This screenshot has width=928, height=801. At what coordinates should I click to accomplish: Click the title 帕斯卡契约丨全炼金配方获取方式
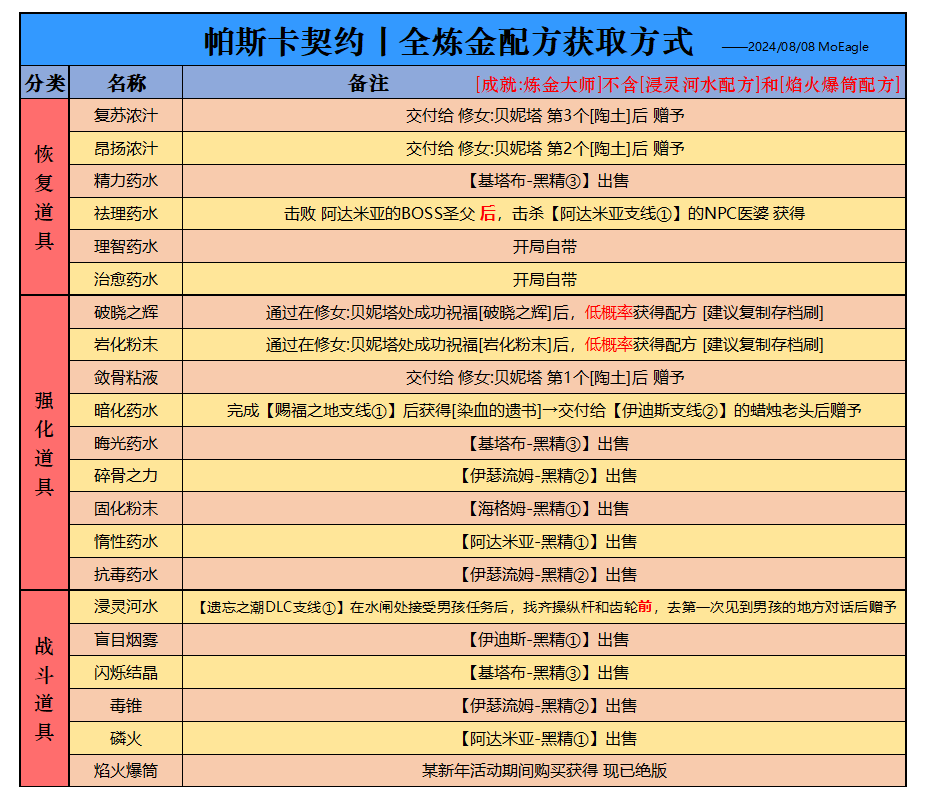click(448, 41)
